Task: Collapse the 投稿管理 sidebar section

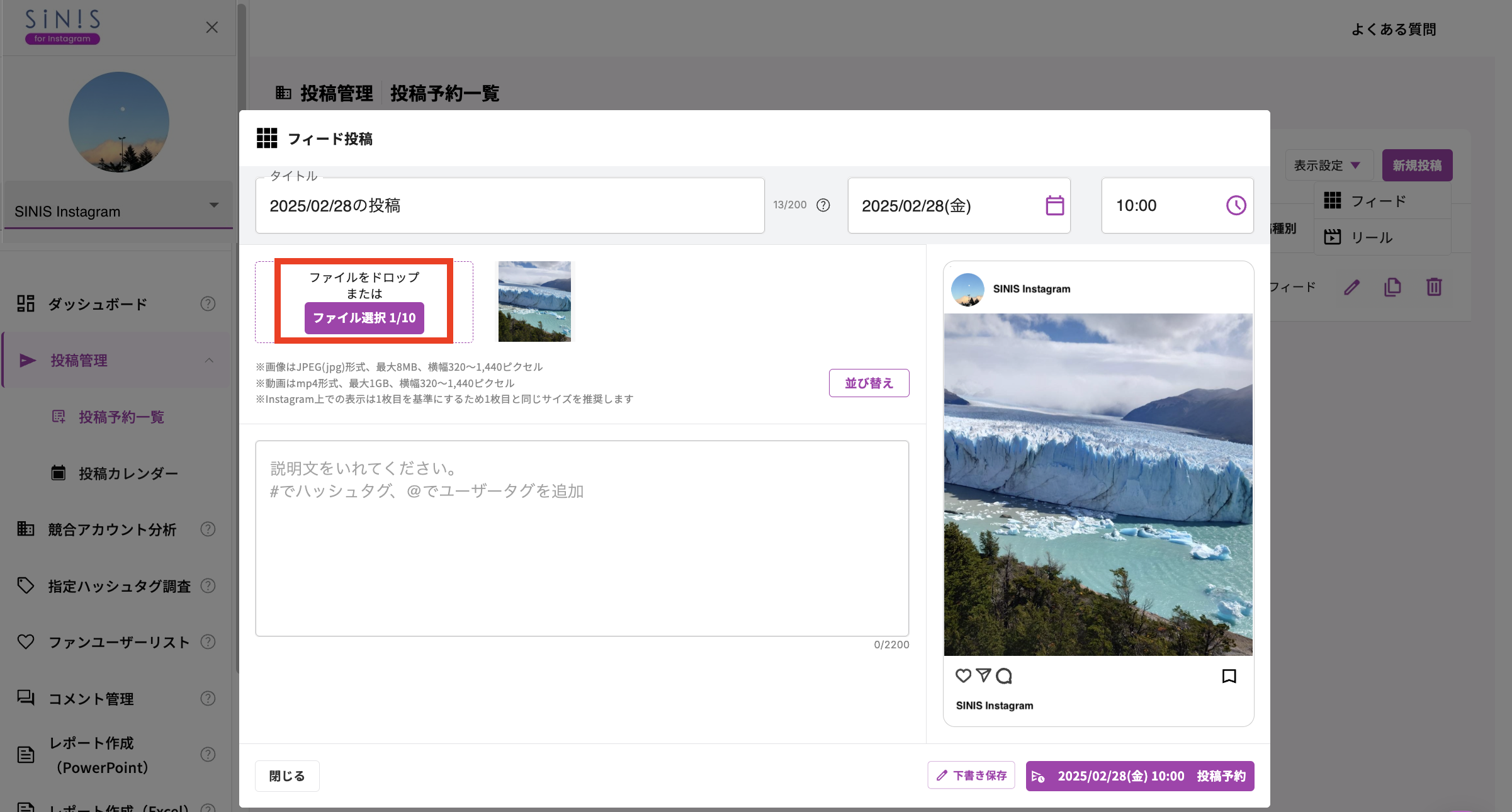Action: coord(210,360)
